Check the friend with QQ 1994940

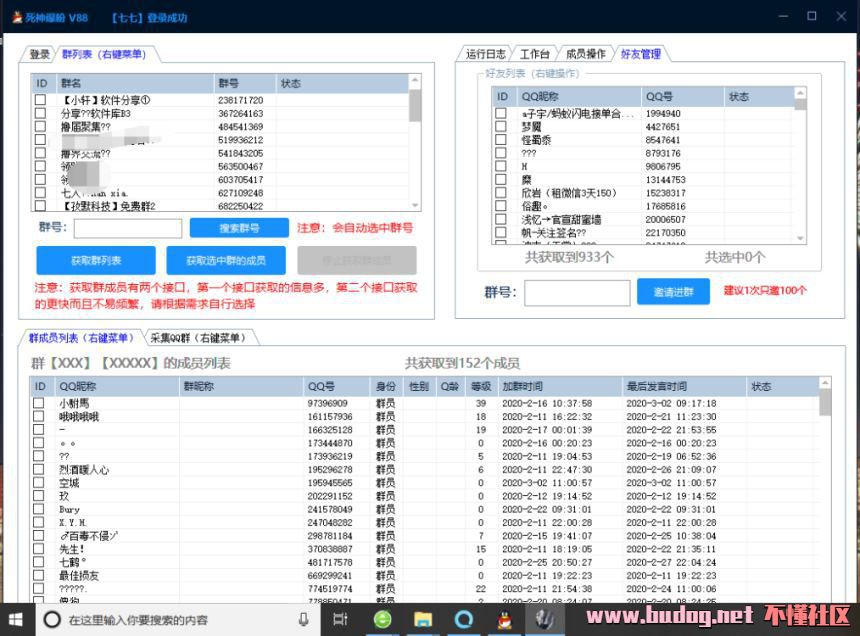click(501, 113)
